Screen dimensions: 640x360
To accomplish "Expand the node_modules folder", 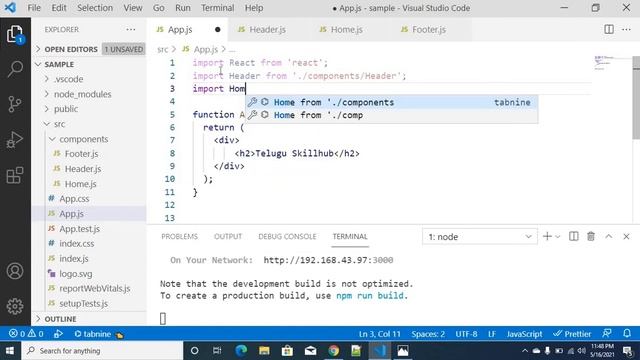I will (89, 94).
